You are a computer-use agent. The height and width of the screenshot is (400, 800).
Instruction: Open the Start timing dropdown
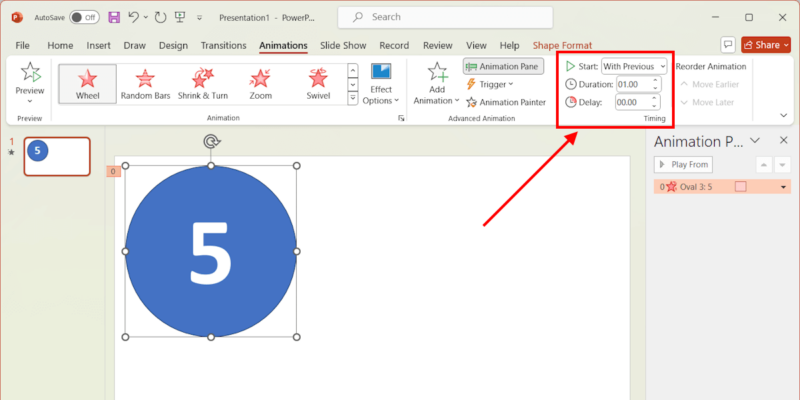click(x=634, y=66)
